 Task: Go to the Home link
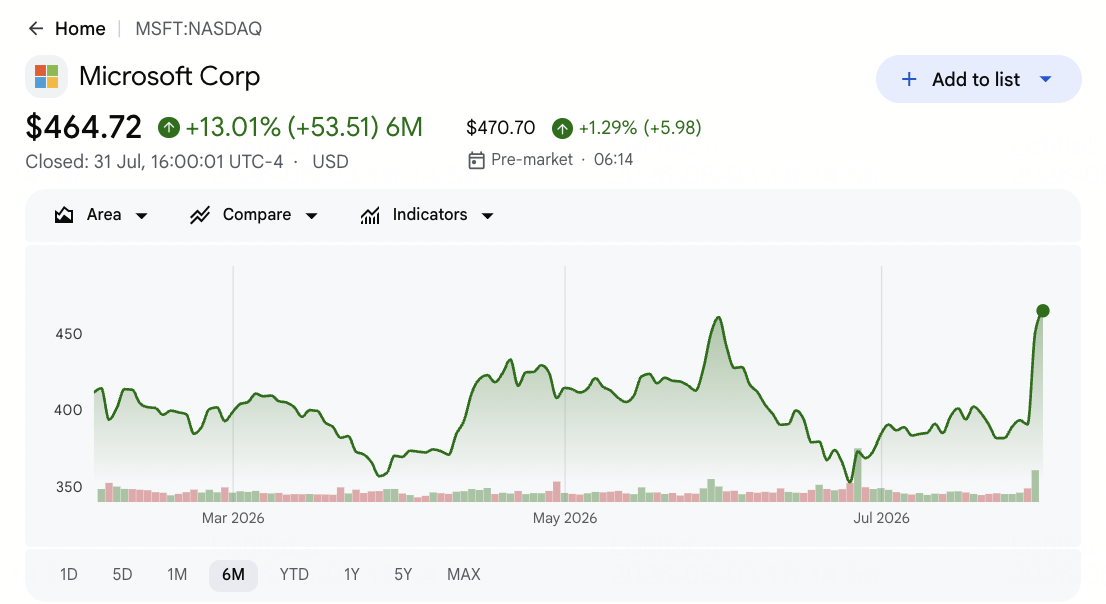(80, 29)
